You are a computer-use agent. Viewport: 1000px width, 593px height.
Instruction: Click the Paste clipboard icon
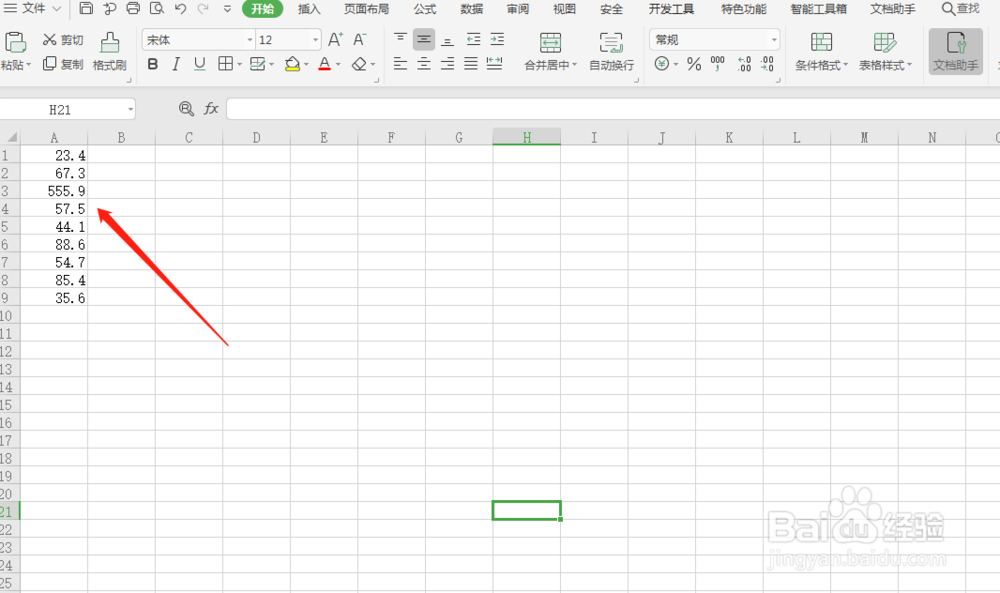[x=15, y=42]
